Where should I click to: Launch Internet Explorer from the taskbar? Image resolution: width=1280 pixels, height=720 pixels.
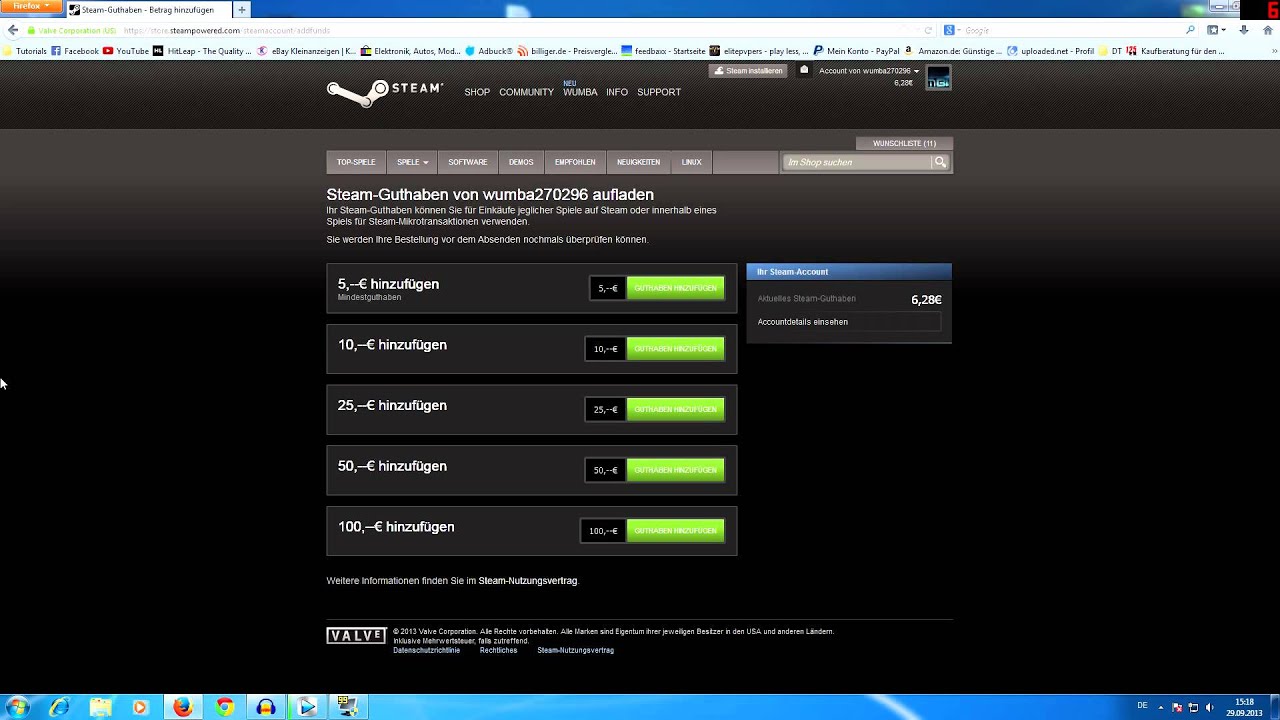point(60,707)
